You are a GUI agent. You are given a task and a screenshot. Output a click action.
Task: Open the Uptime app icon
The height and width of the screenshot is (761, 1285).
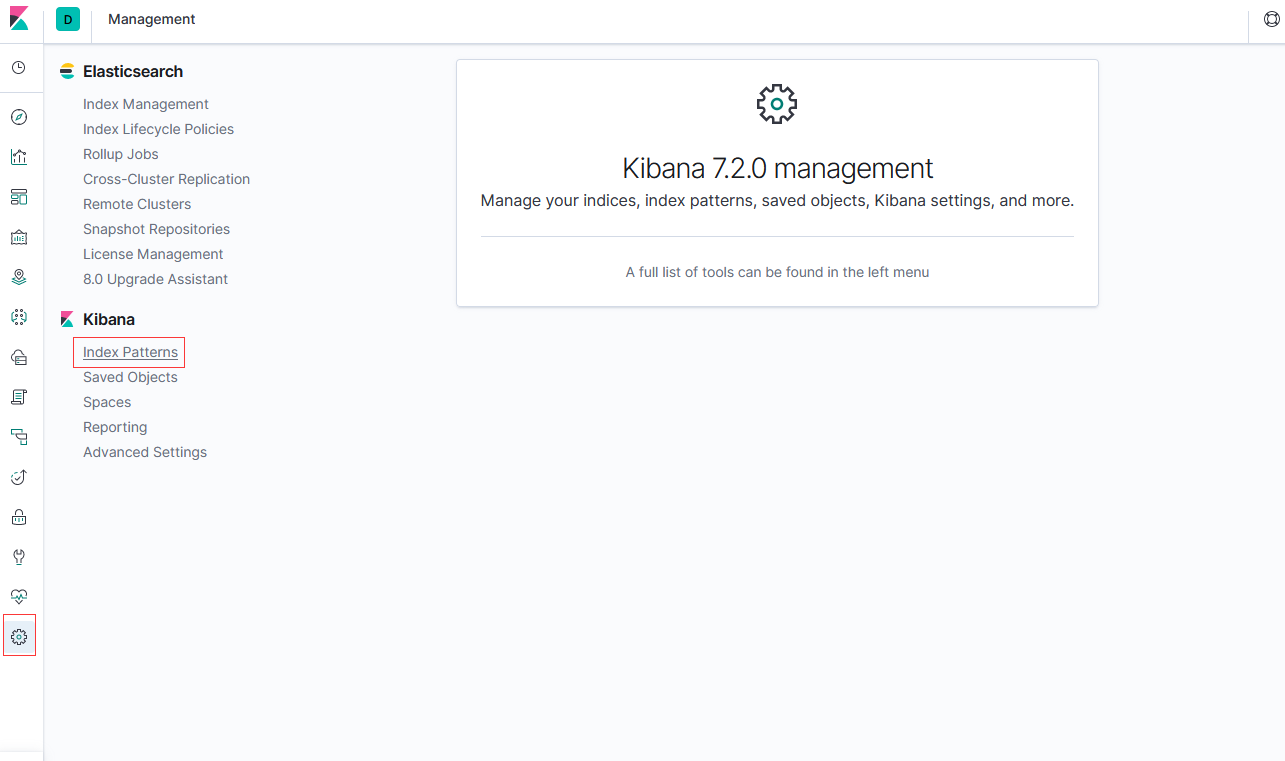(x=19, y=477)
